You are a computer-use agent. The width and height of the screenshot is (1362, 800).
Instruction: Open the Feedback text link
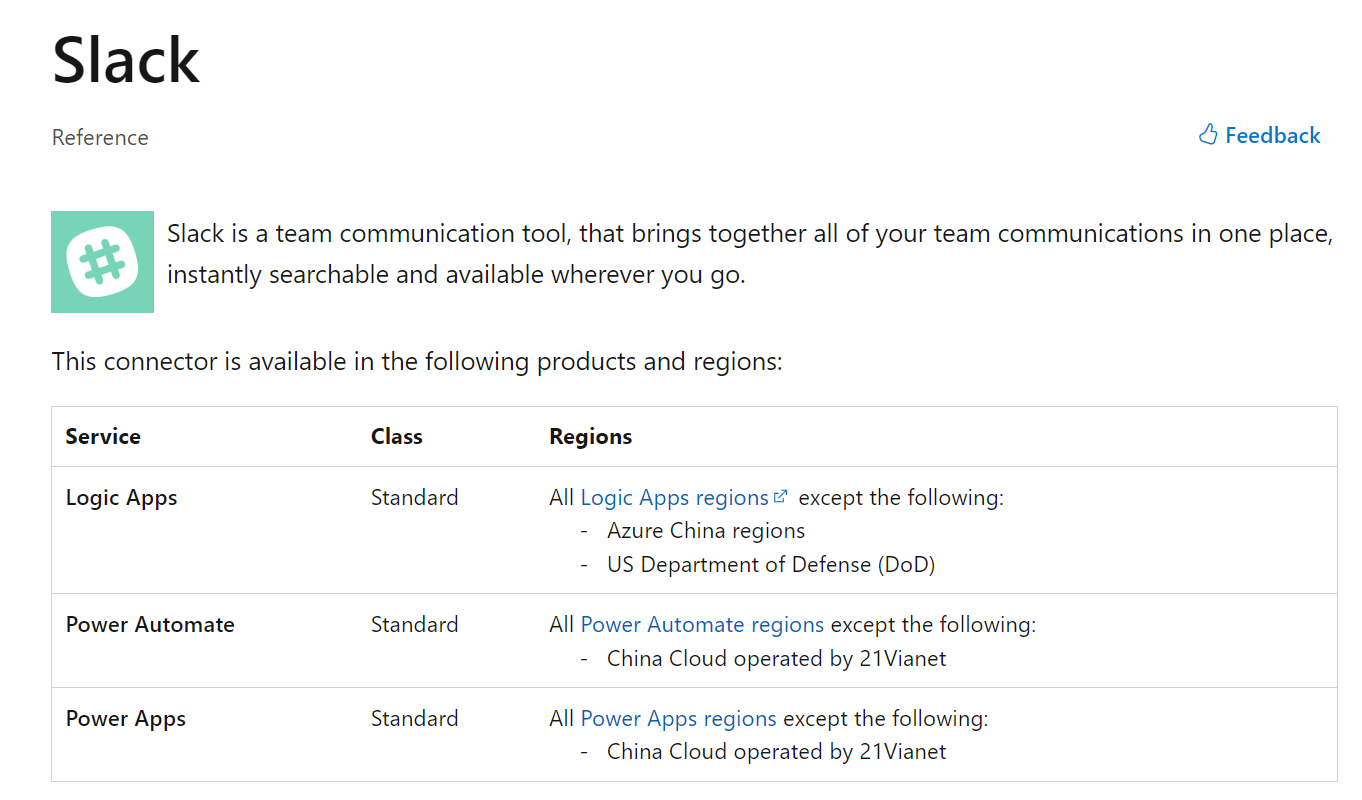point(1272,135)
